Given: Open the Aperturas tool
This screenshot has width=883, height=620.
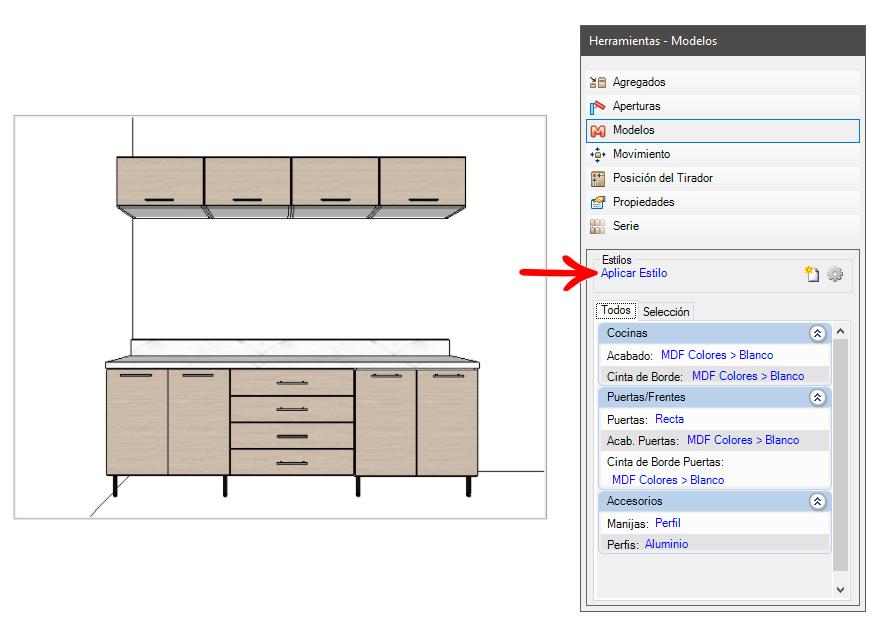Looking at the screenshot, I should (723, 106).
